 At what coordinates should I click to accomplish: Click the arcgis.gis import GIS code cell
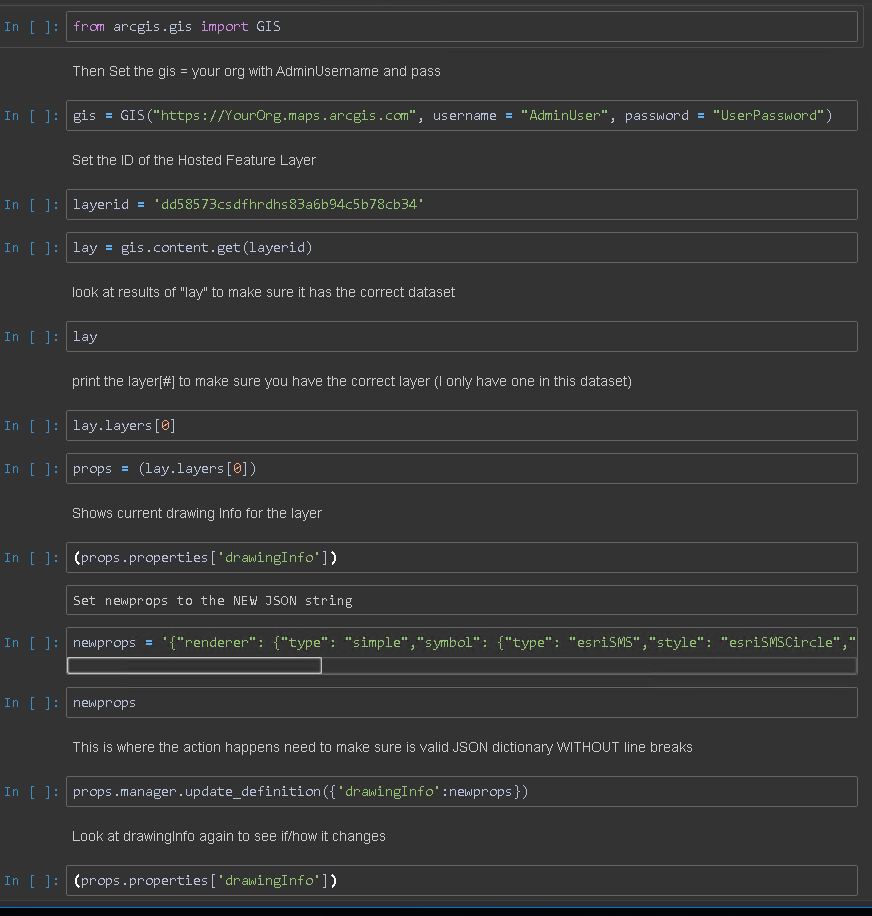[x=462, y=27]
